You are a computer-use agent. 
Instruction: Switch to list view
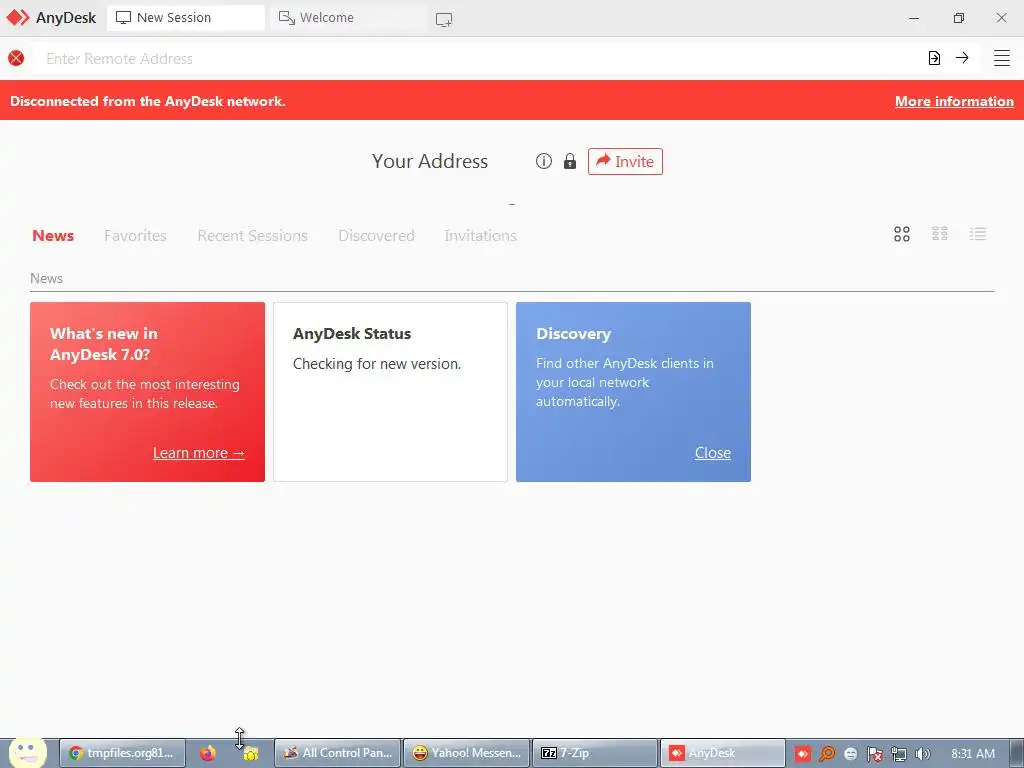tap(978, 234)
